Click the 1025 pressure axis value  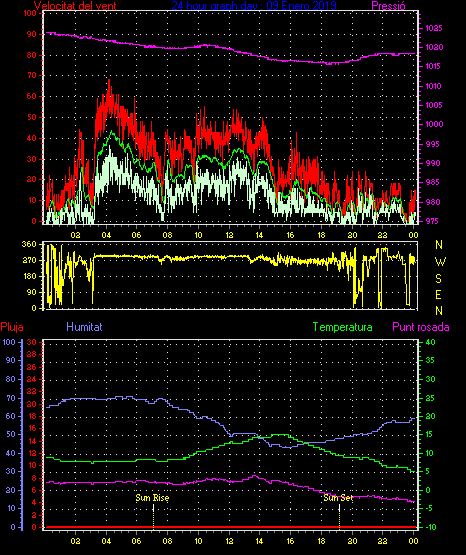coord(434,28)
